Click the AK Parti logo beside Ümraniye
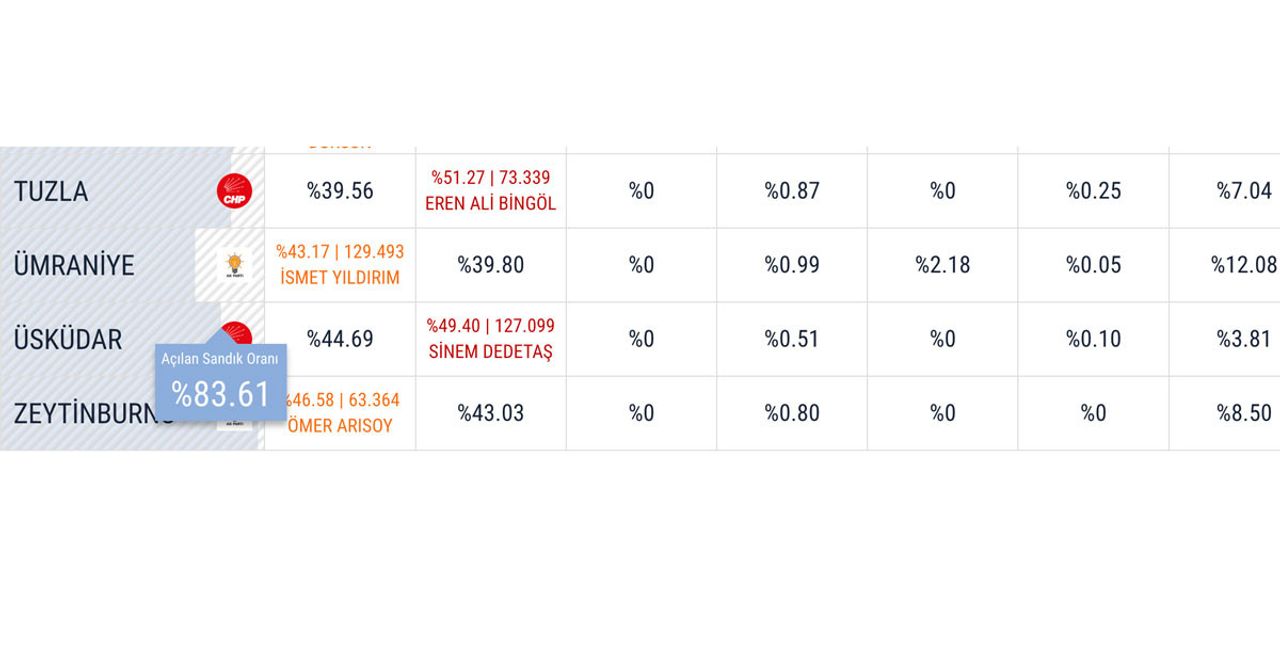 [x=234, y=265]
